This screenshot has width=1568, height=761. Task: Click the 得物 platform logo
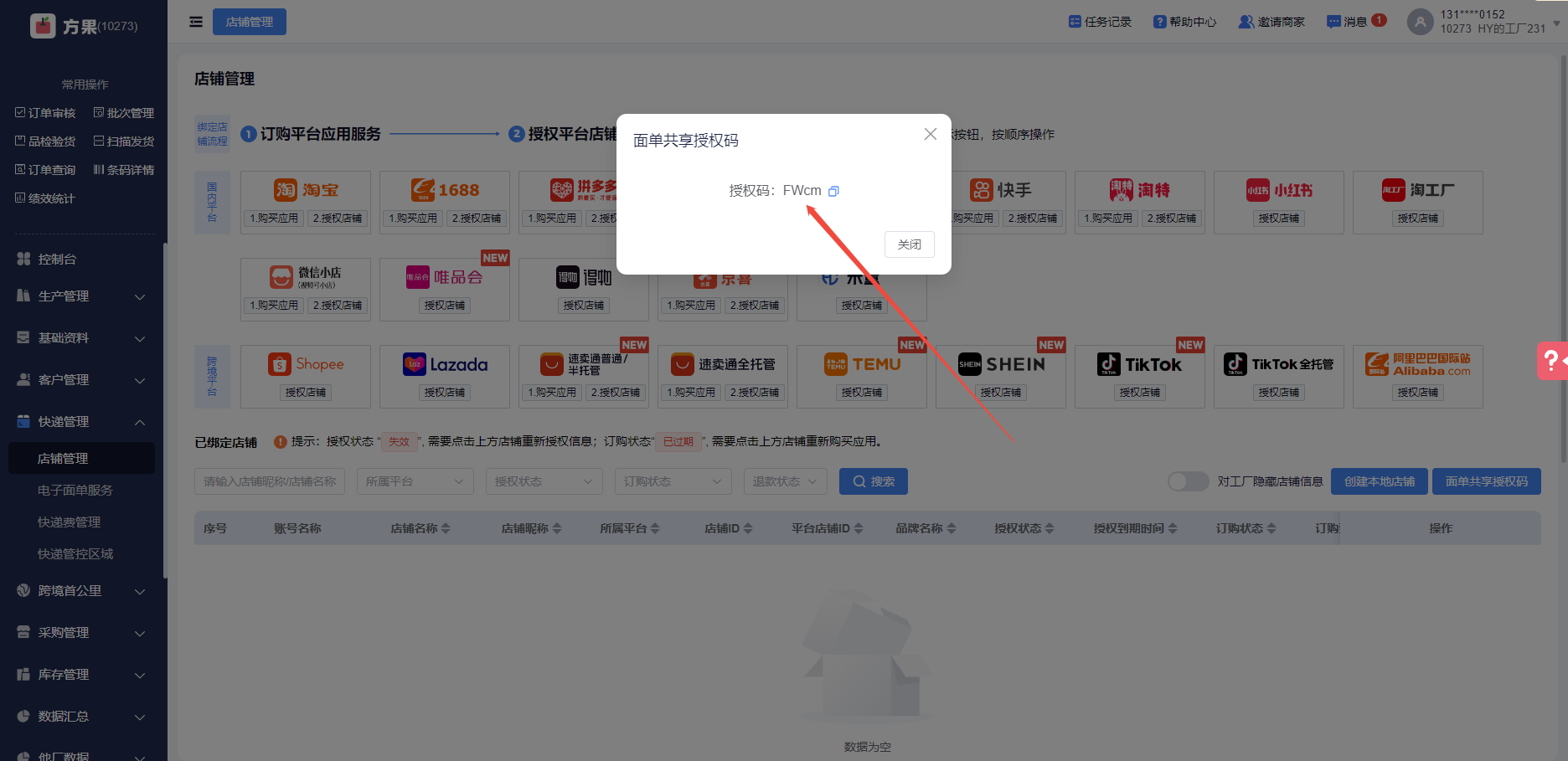584,277
